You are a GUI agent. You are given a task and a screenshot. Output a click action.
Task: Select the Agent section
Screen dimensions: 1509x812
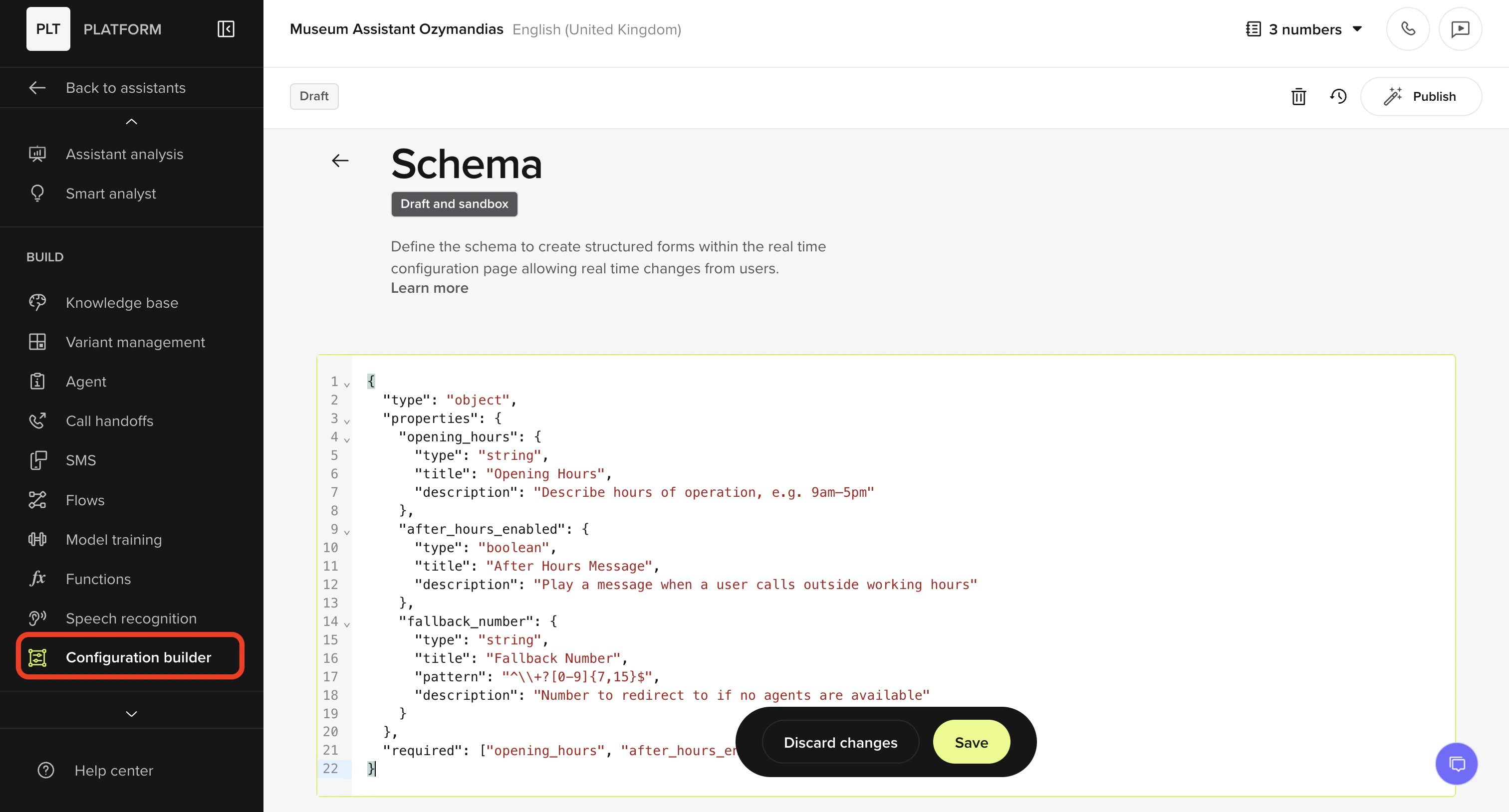point(86,381)
